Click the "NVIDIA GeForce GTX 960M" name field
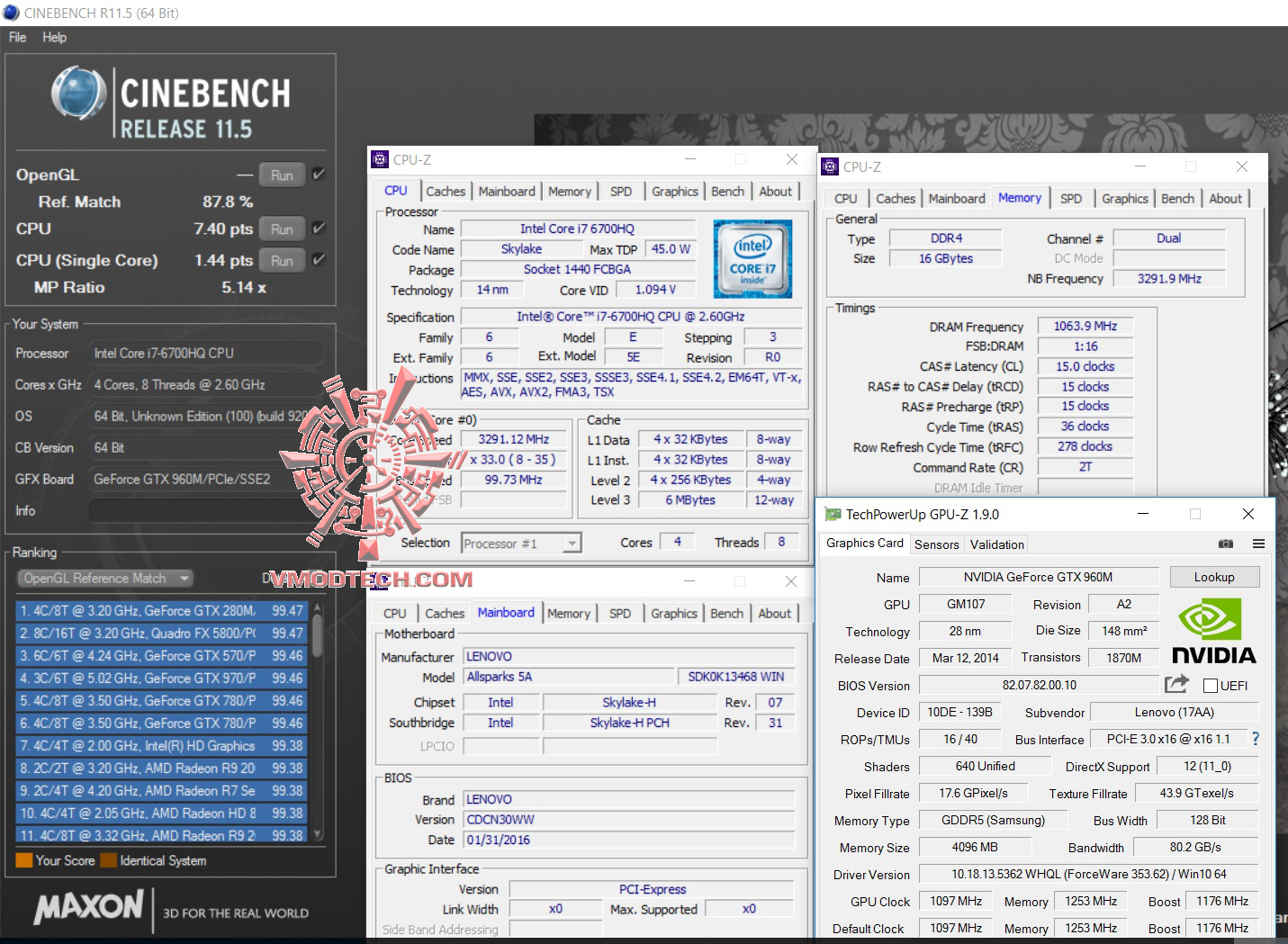This screenshot has height=944, width=1288. 1038,577
